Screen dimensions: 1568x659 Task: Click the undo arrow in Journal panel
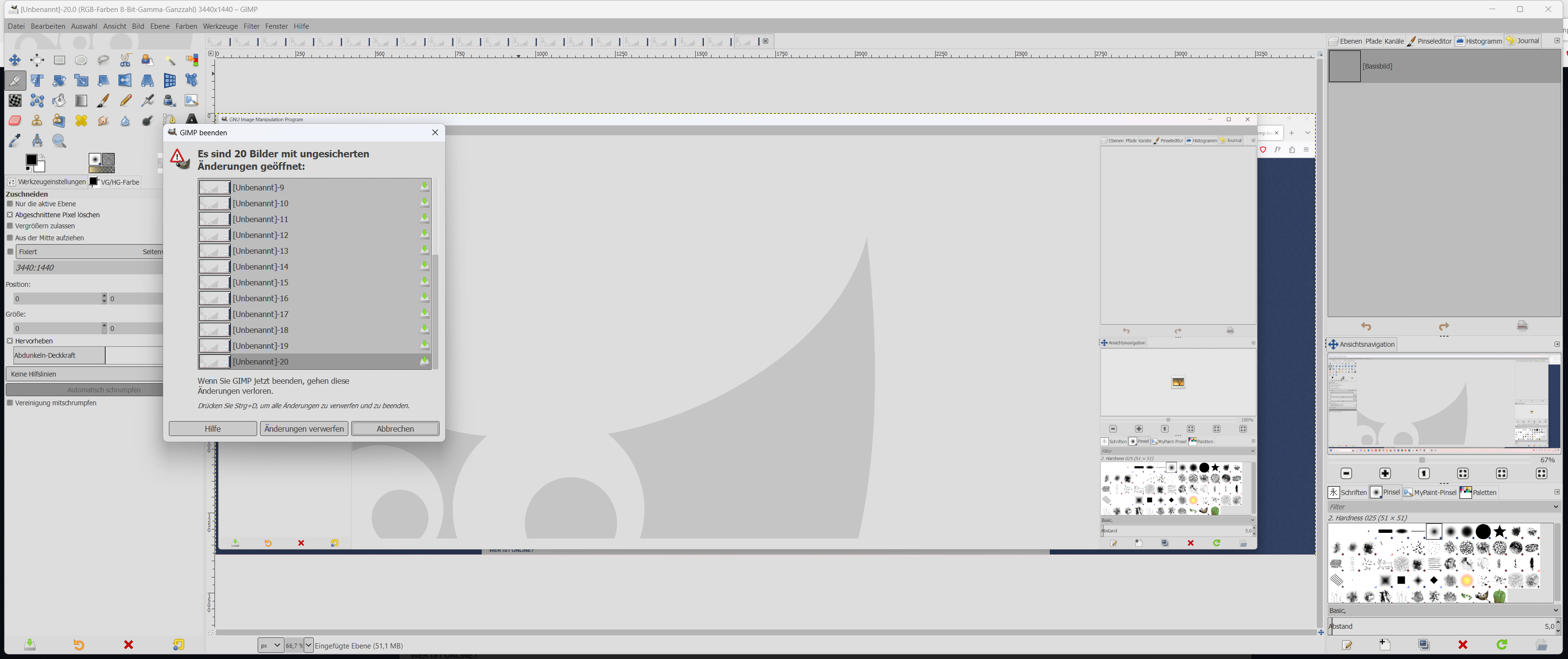[x=1366, y=327]
